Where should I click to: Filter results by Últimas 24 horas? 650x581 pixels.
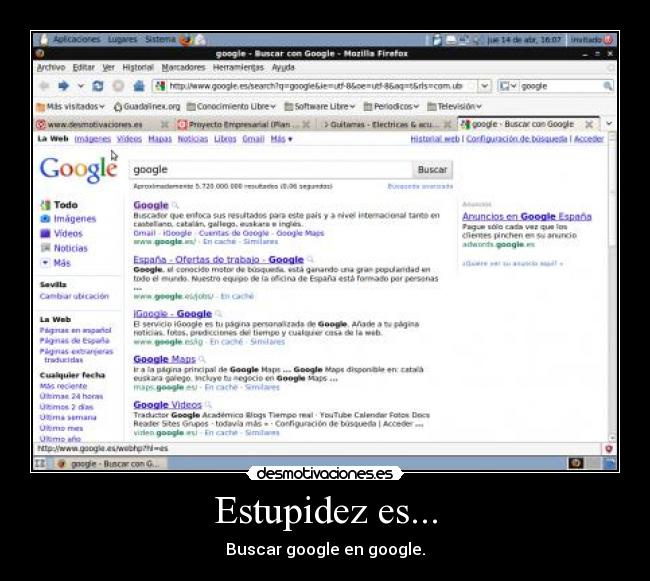point(71,396)
